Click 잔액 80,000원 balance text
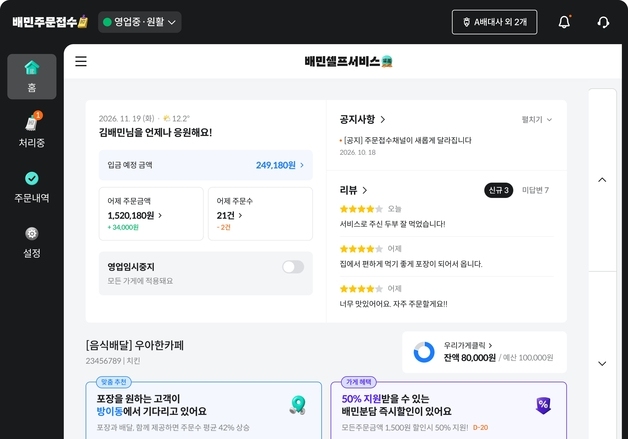Screen dimensions: 628x439 pyautogui.click(x=469, y=357)
